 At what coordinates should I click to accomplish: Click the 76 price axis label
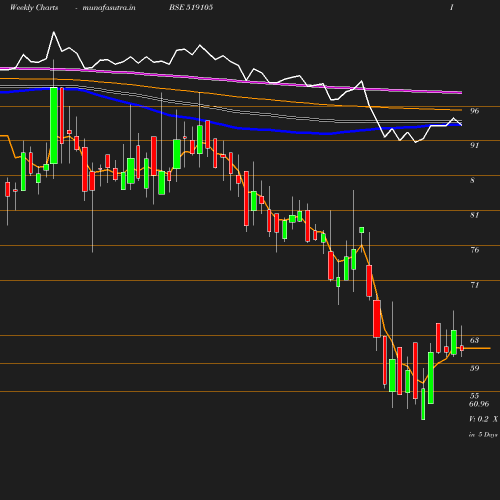(x=475, y=250)
